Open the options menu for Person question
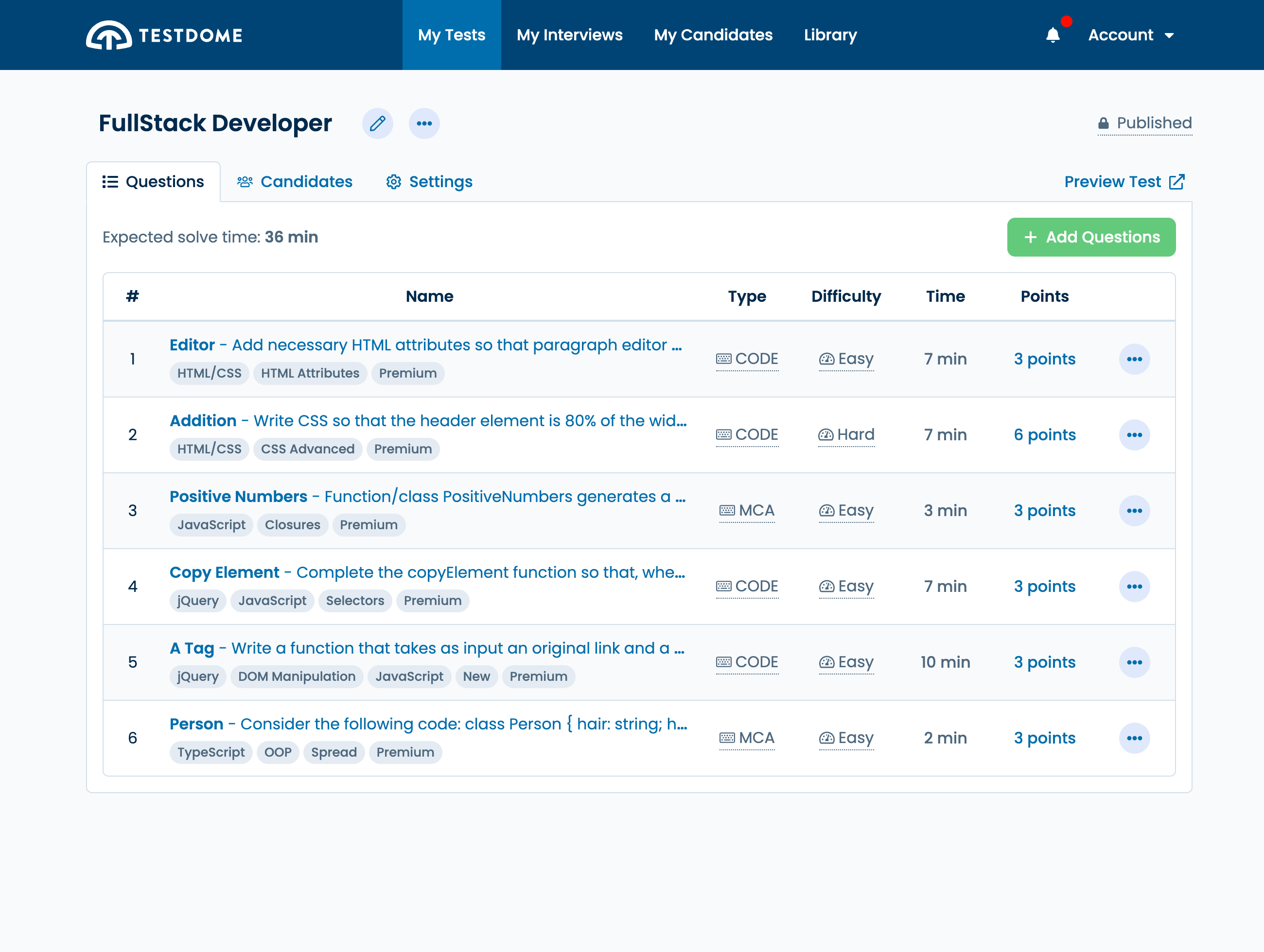The height and width of the screenshot is (952, 1264). click(1134, 738)
